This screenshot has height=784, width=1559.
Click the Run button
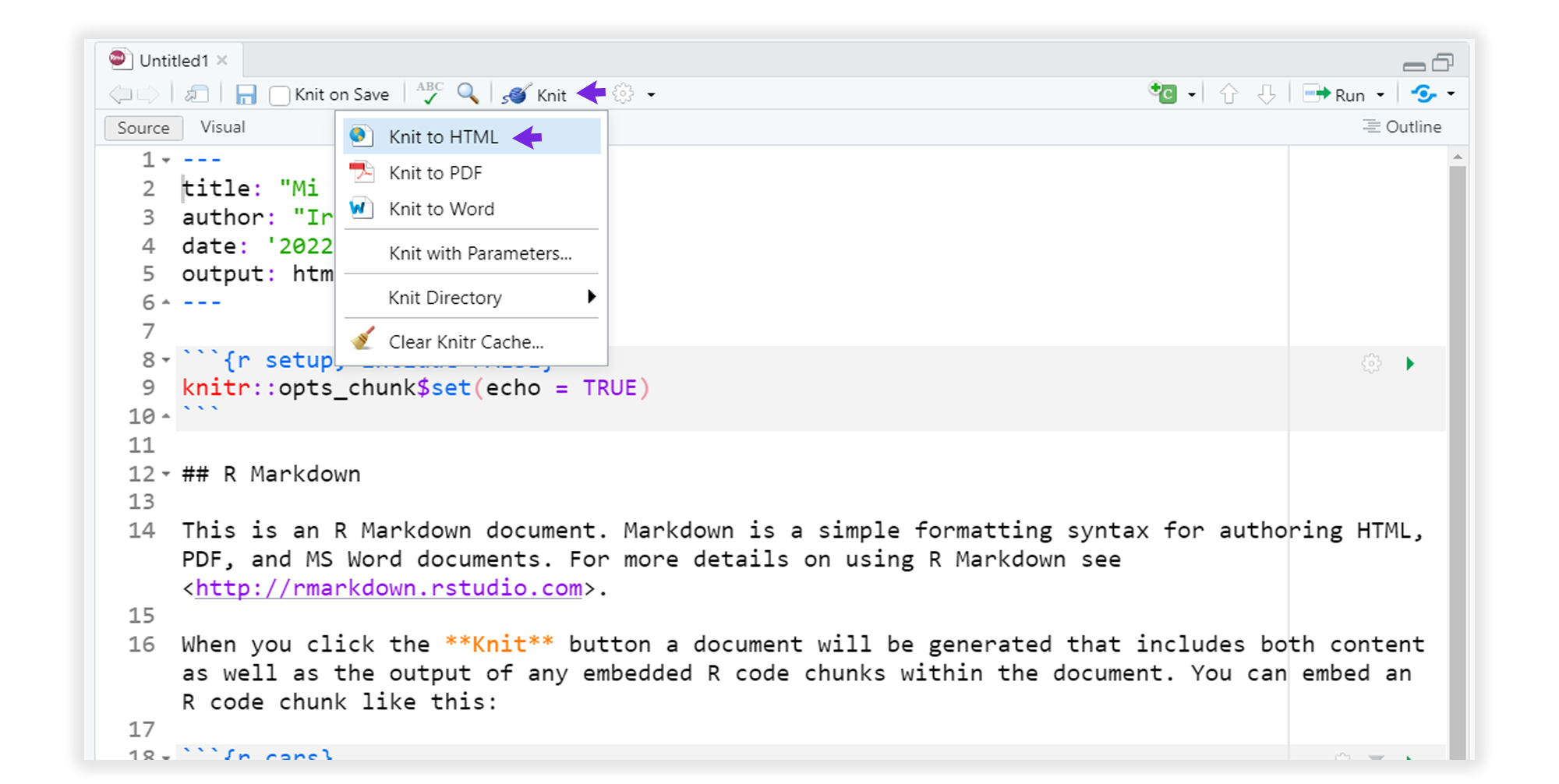pos(1335,94)
